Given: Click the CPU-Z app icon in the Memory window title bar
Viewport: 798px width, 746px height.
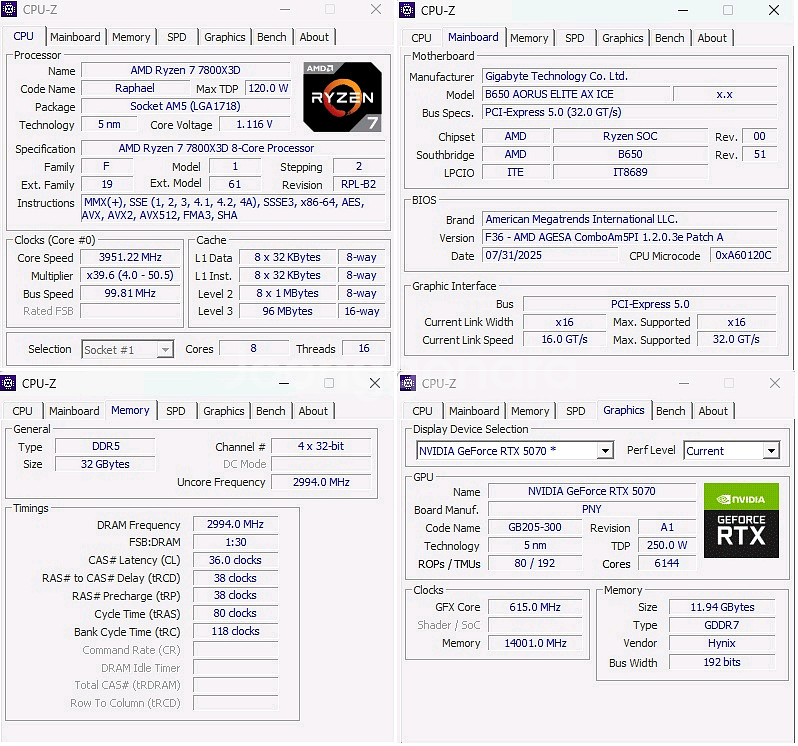Looking at the screenshot, I should (x=8, y=383).
